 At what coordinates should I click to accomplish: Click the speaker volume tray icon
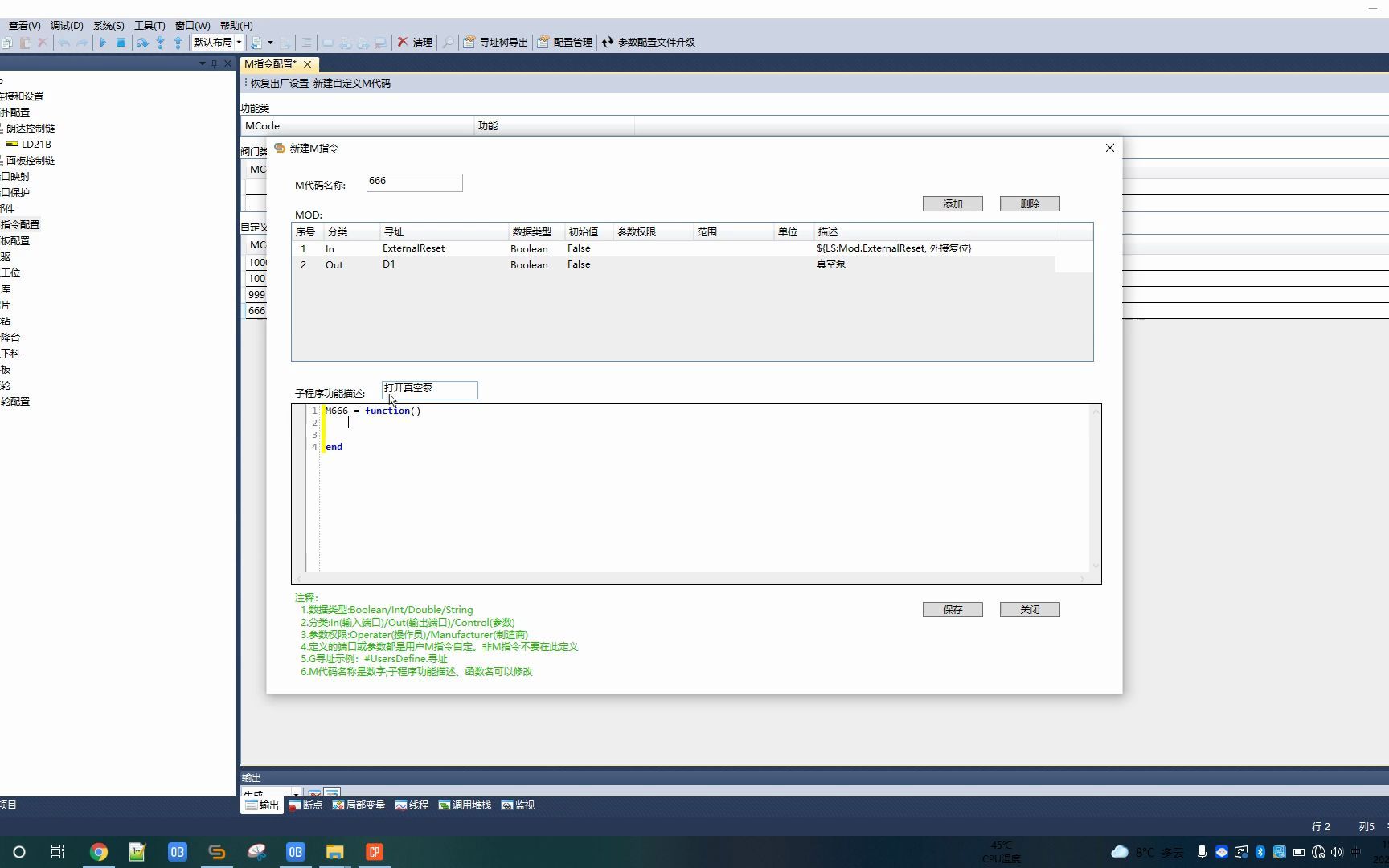click(x=1337, y=852)
